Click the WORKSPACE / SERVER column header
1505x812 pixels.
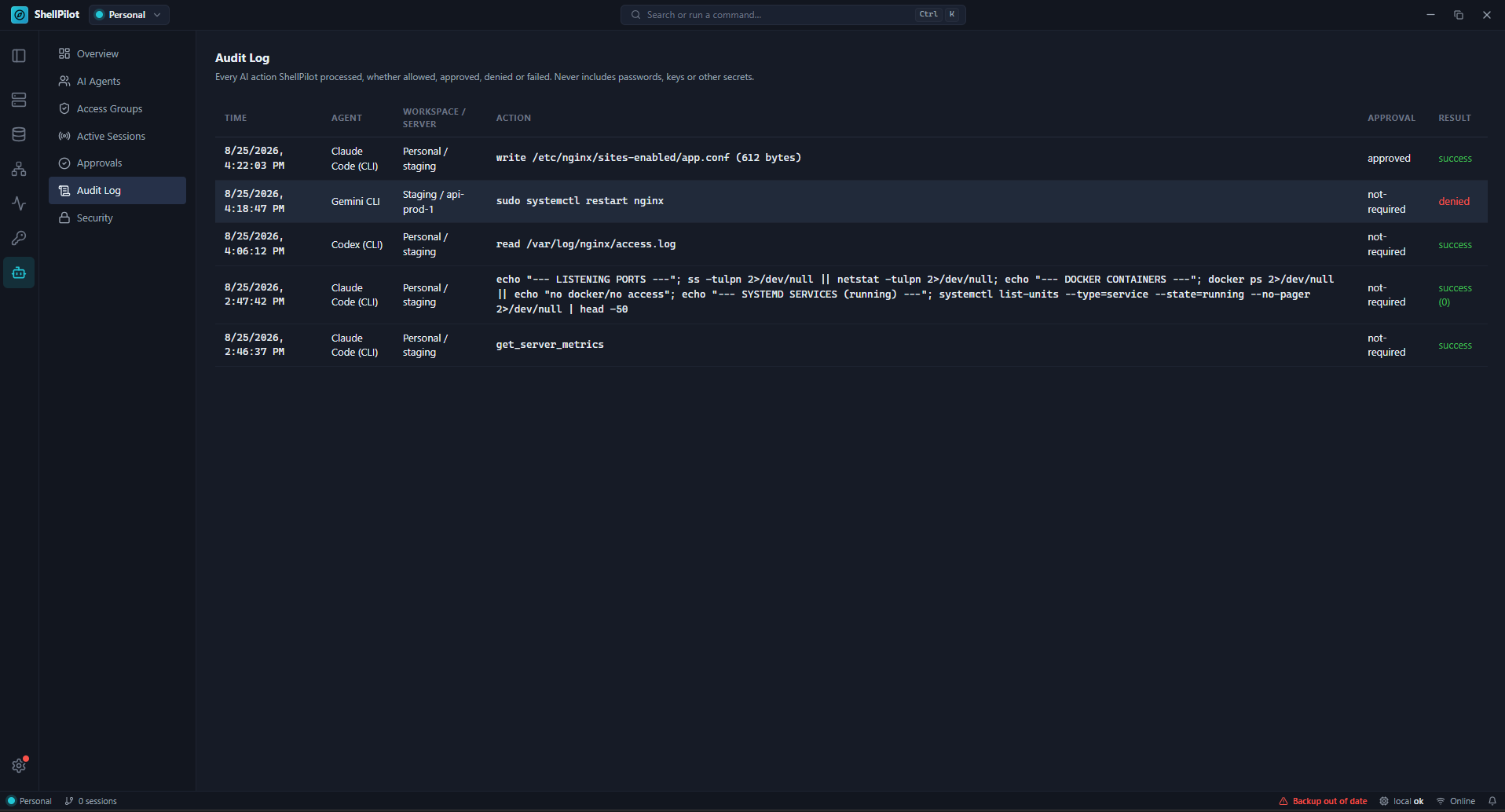(434, 118)
